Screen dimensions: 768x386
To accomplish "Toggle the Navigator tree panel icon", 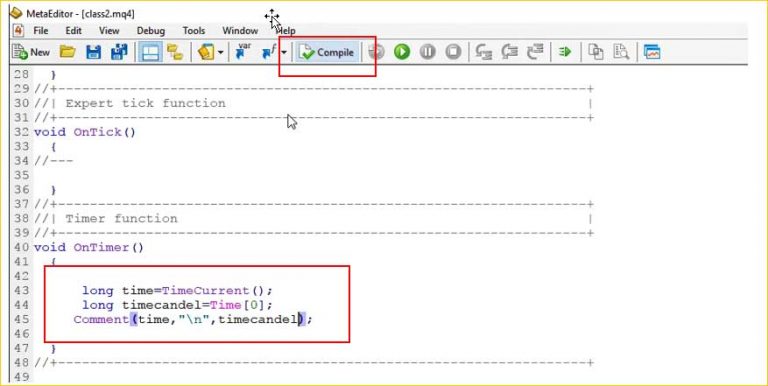I will click(175, 52).
